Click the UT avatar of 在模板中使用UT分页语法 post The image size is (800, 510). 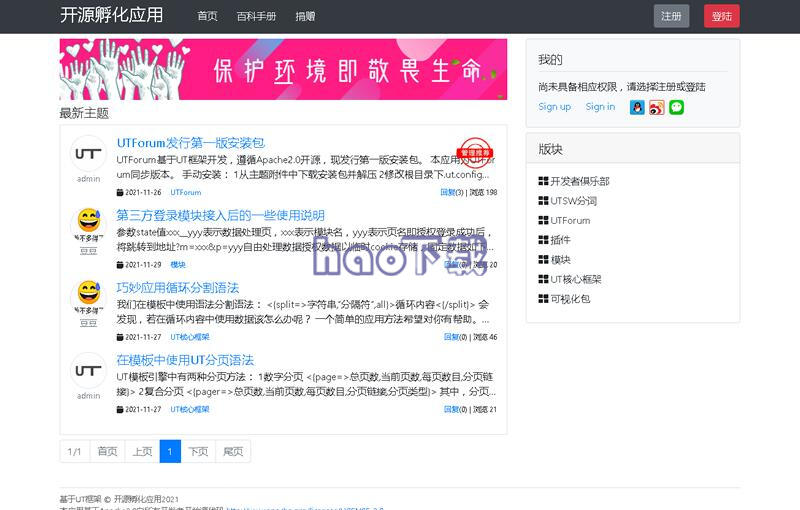[x=88, y=370]
